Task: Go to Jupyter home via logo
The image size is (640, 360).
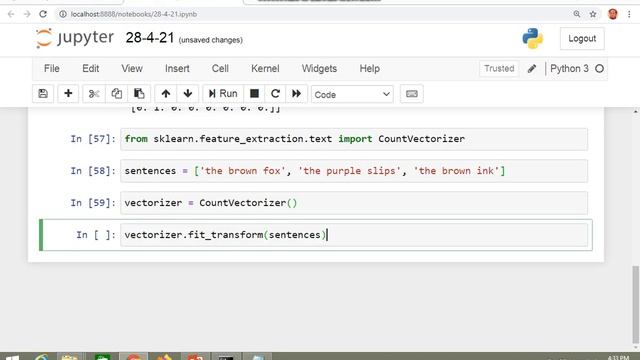Action: point(75,38)
